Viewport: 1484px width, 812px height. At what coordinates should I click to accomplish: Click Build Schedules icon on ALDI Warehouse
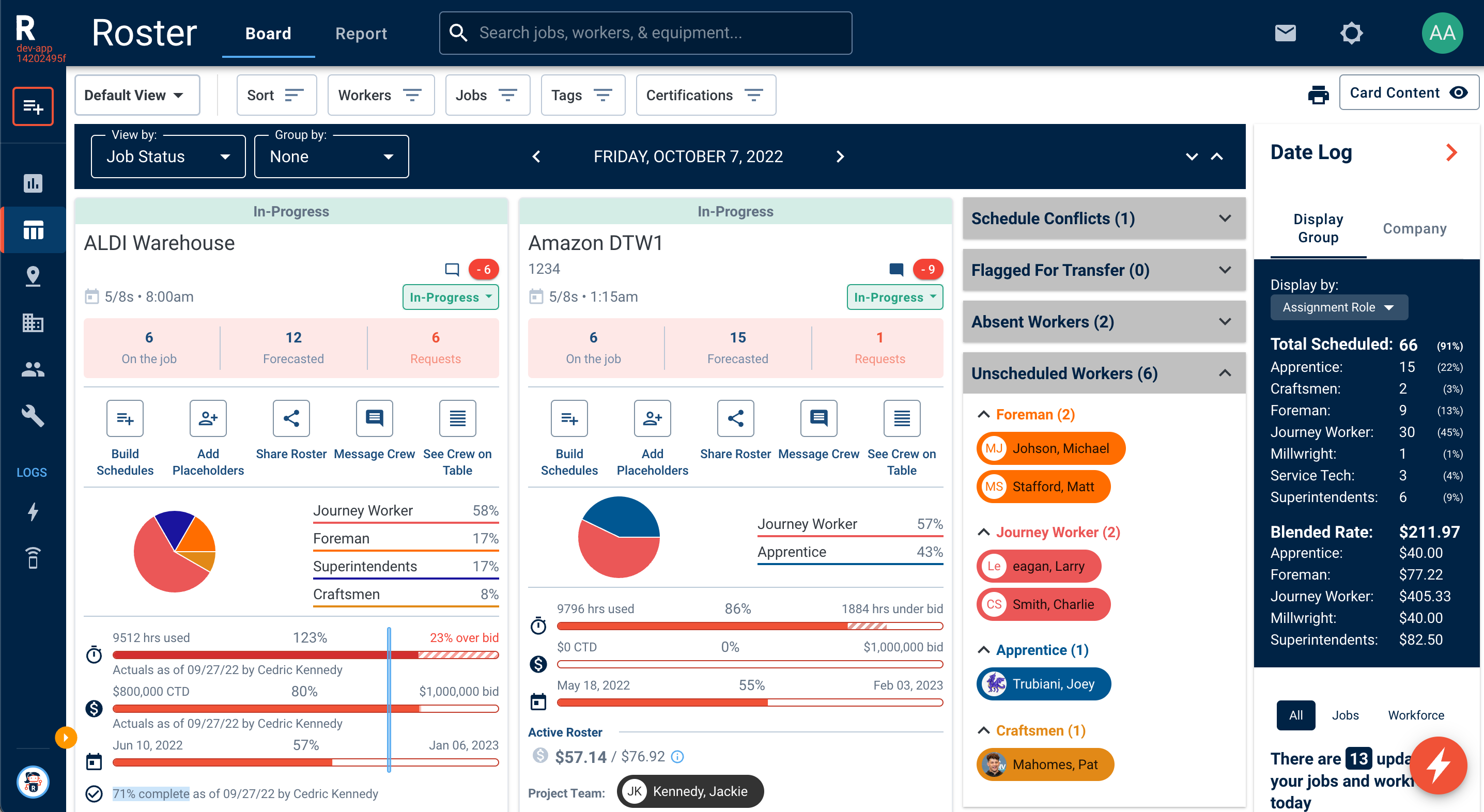125,419
